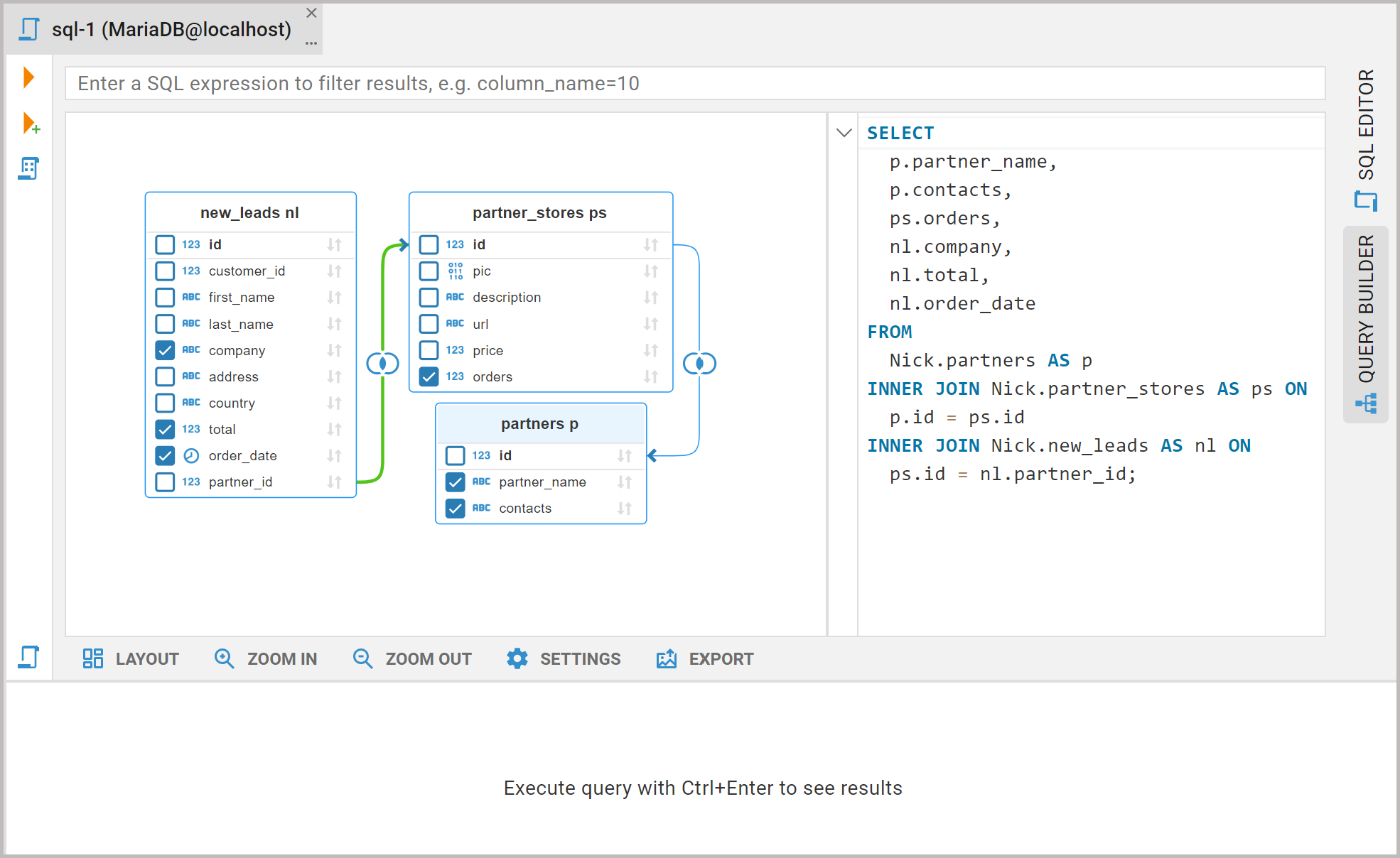
Task: Uncheck the company column checkbox
Action: tap(165, 351)
